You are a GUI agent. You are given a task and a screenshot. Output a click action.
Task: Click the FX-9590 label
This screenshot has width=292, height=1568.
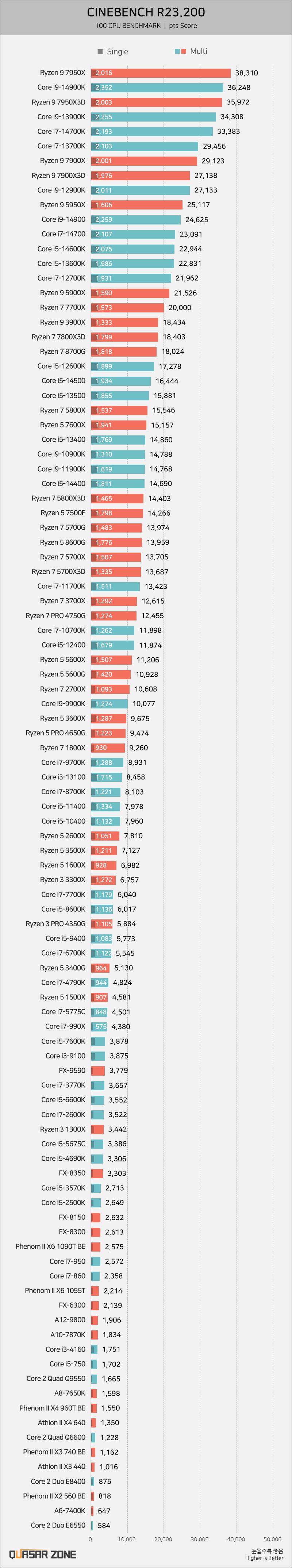click(72, 1070)
